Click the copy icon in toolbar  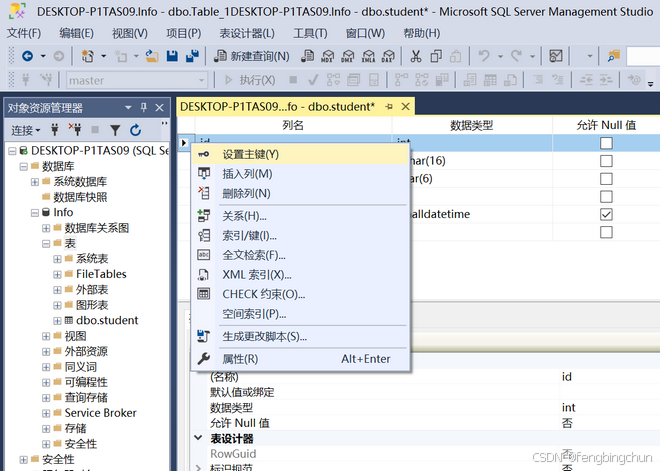click(x=436, y=56)
